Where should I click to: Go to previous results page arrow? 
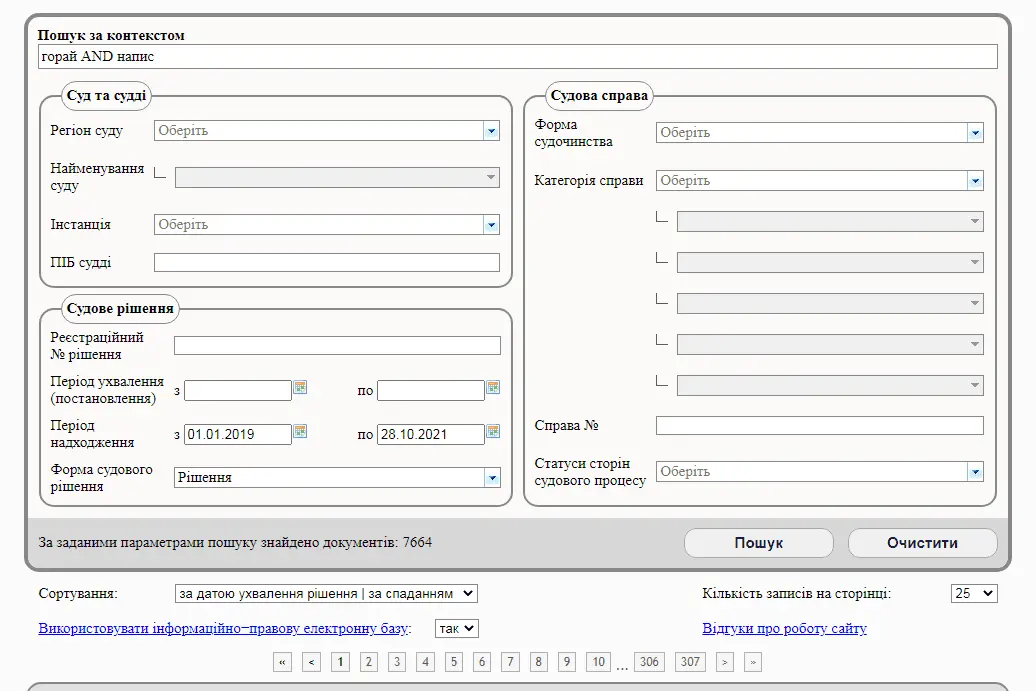click(311, 662)
